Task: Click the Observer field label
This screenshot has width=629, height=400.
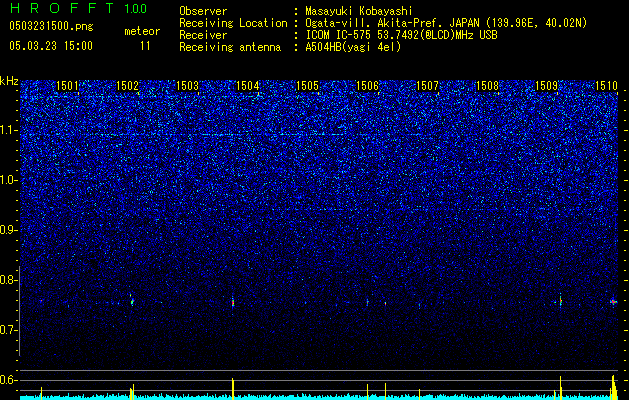Action: (x=203, y=11)
